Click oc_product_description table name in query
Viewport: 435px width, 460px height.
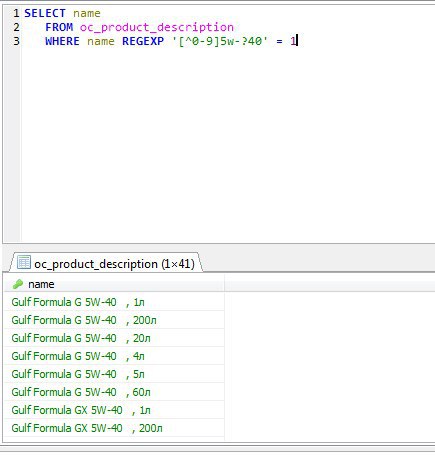click(x=157, y=27)
